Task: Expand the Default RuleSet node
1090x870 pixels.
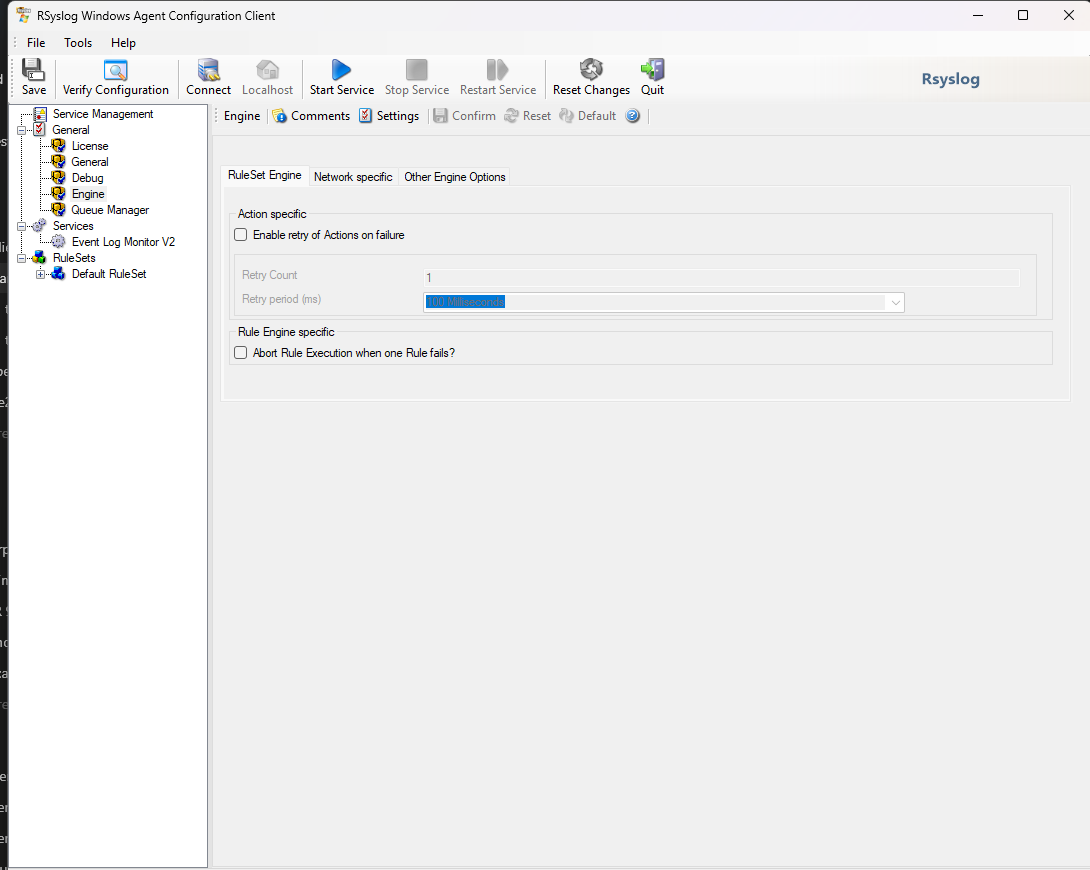Action: (40, 274)
